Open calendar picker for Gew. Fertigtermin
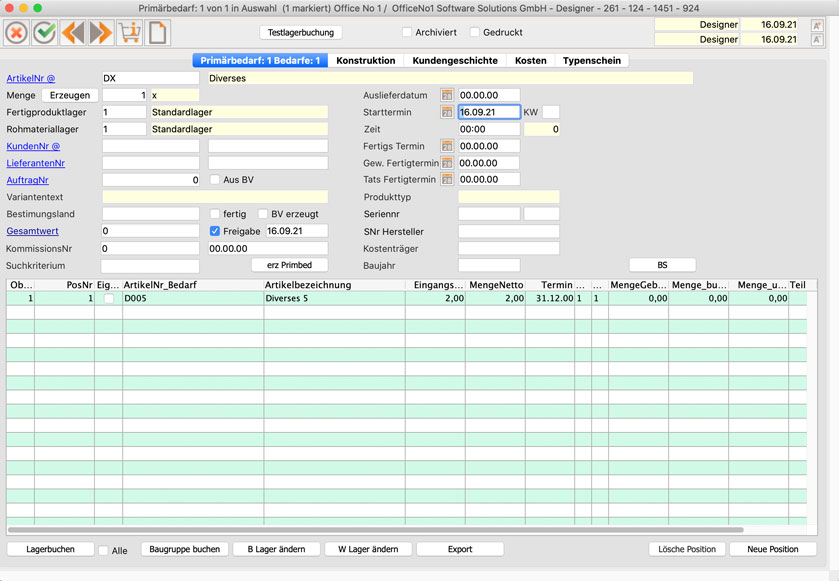The width and height of the screenshot is (839, 581). coord(447,163)
